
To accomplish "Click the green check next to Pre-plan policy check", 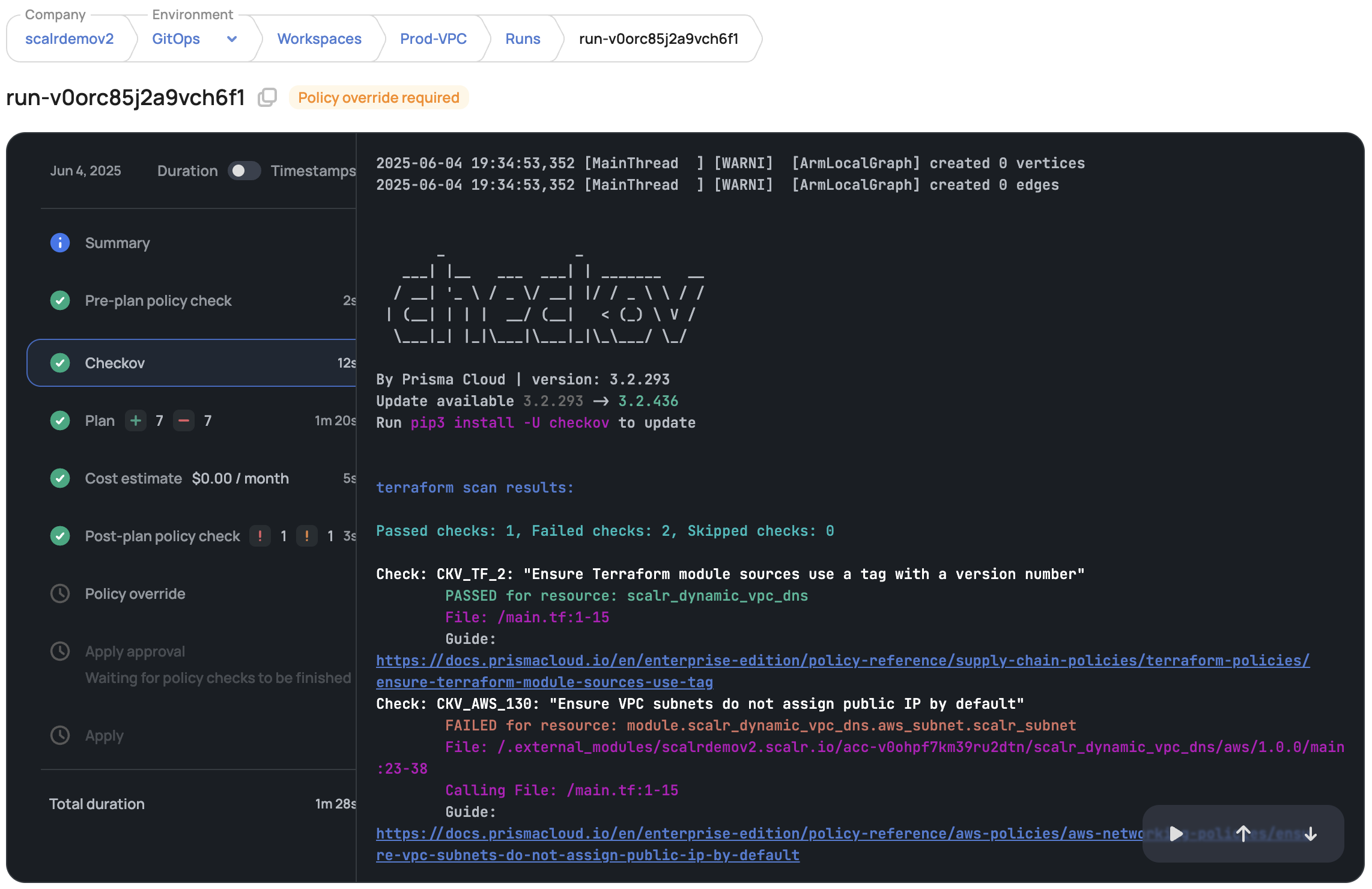I will 60,300.
